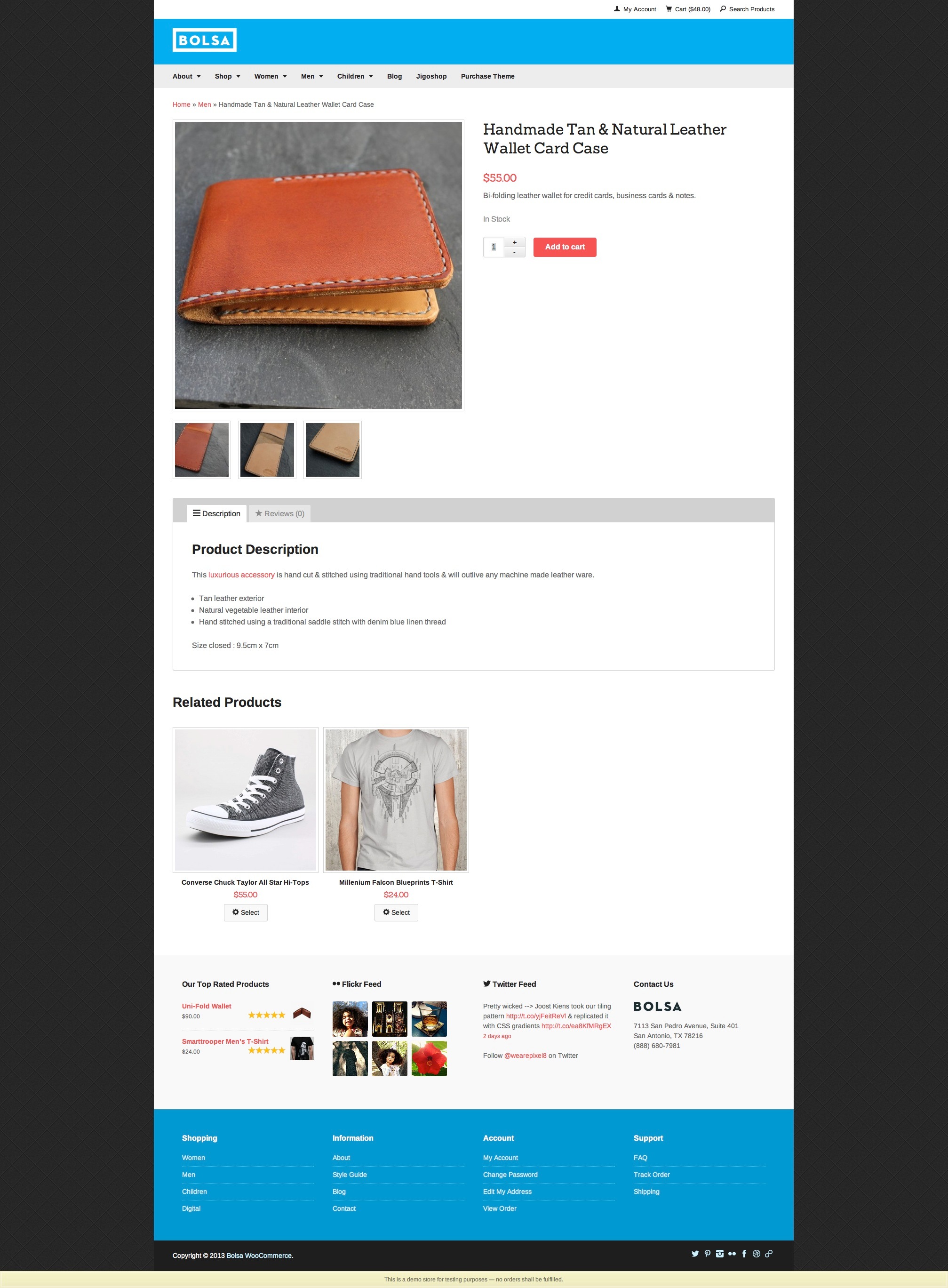Select the Converse Chuck Taylor product
The width and height of the screenshot is (948, 1288).
[x=246, y=912]
